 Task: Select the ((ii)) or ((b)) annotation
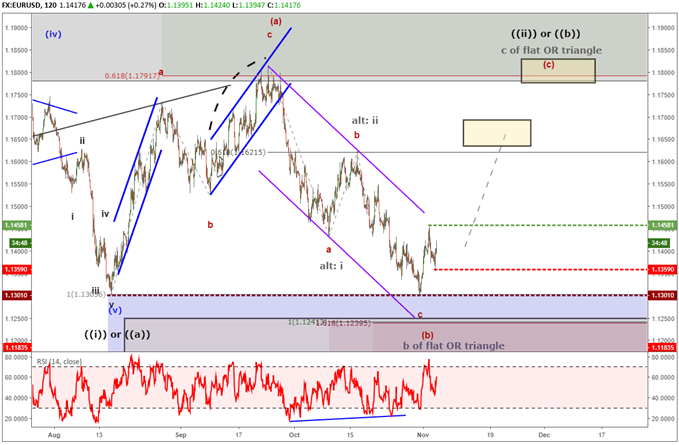(546, 34)
